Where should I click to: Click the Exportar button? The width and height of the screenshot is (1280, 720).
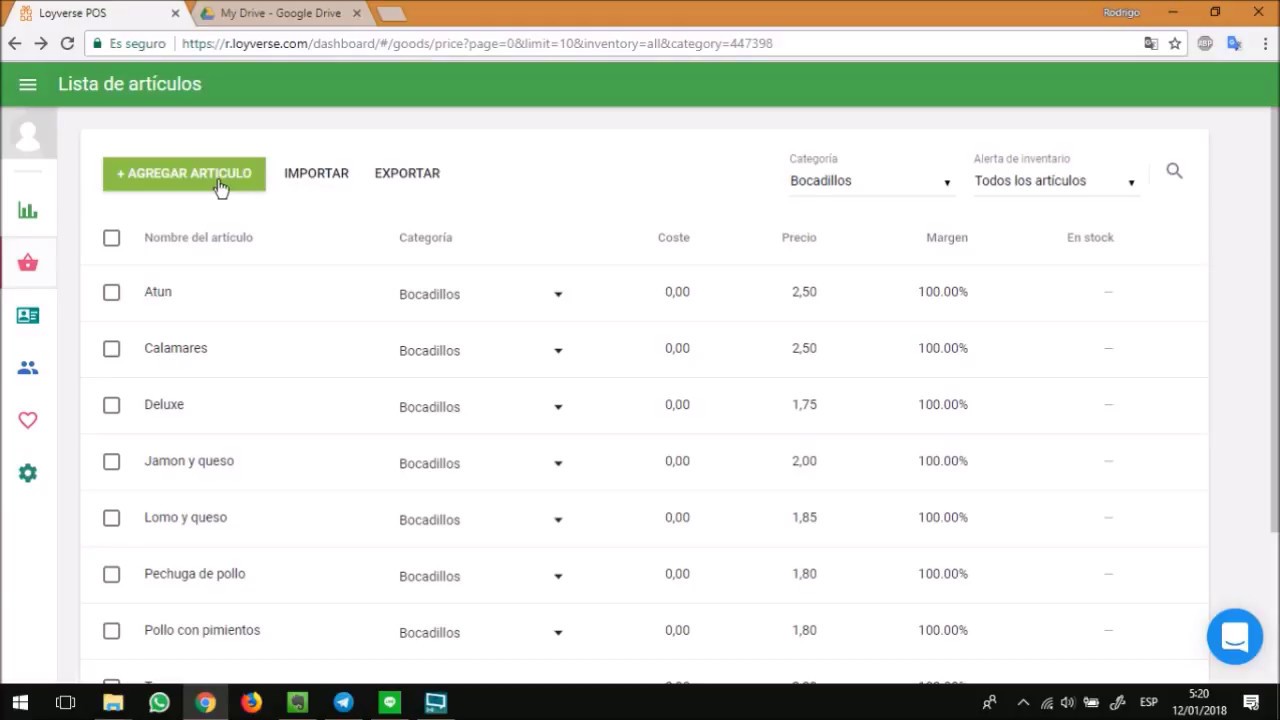(x=407, y=173)
